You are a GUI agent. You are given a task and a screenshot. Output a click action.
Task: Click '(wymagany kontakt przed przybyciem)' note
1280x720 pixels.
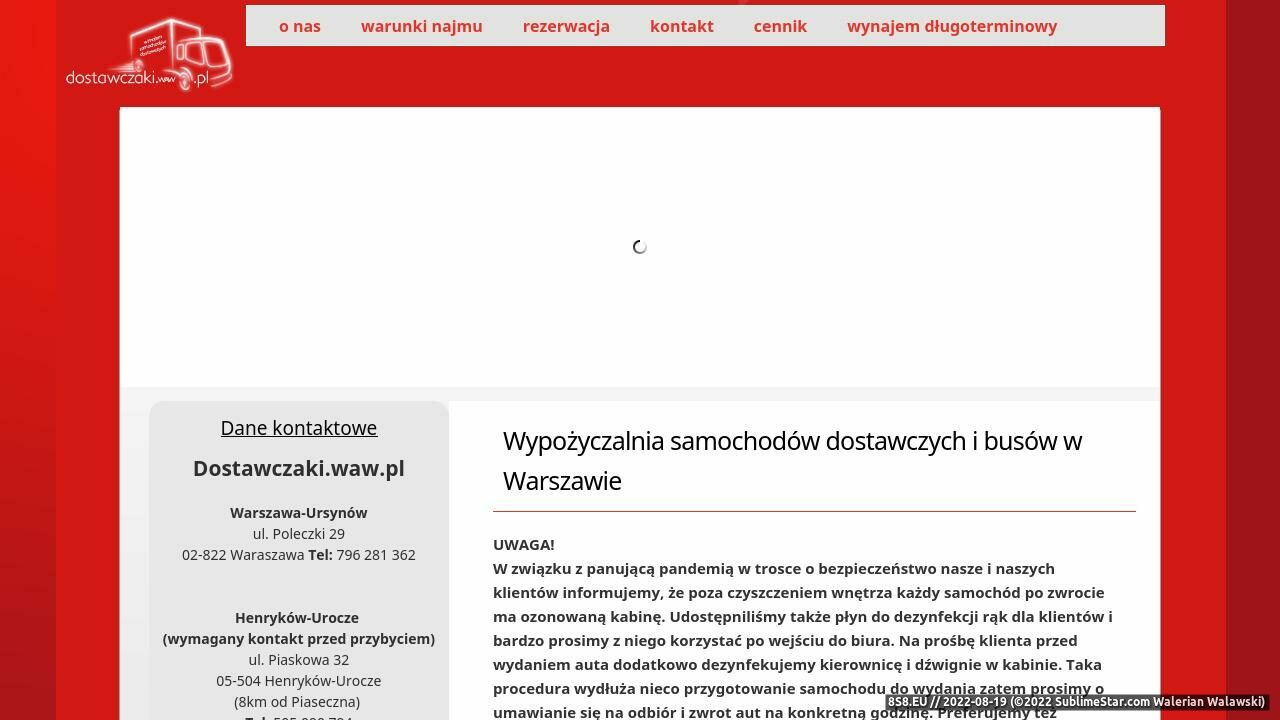[299, 638]
